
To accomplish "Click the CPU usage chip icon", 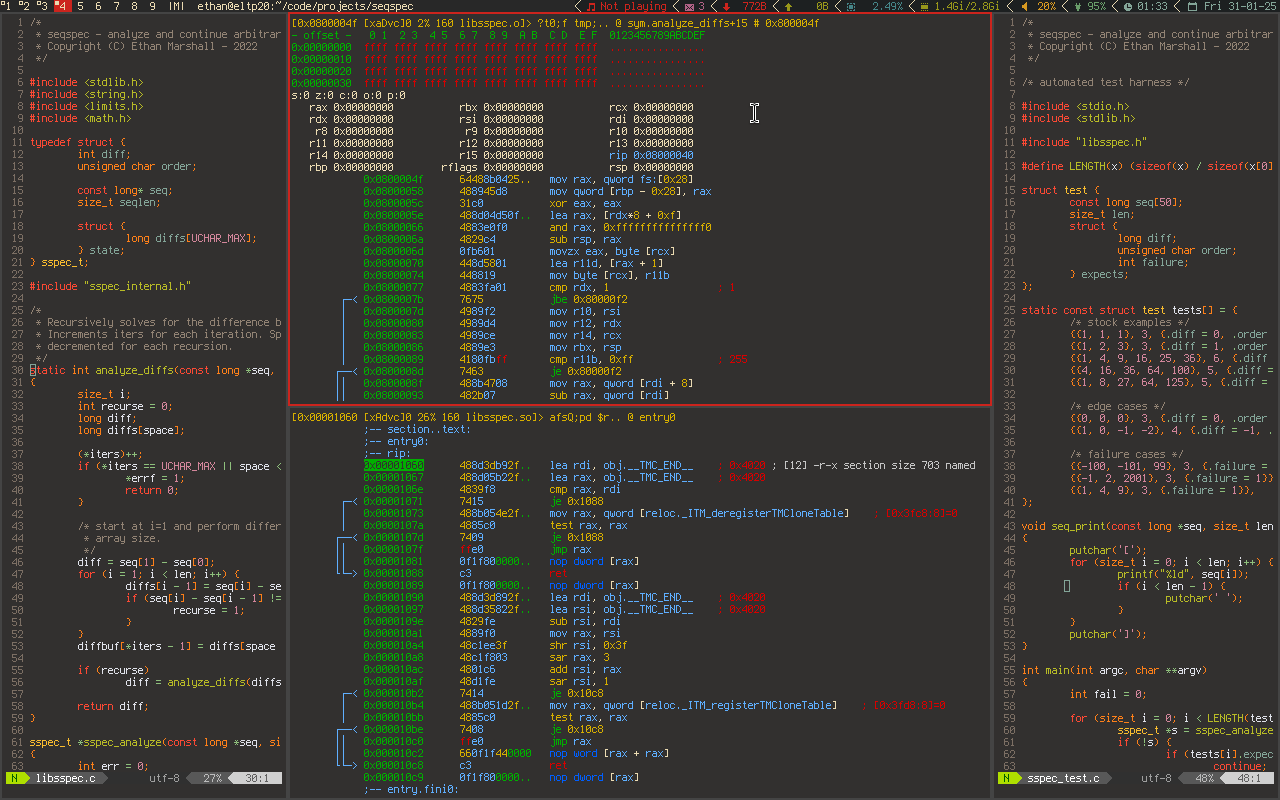I will [851, 6].
